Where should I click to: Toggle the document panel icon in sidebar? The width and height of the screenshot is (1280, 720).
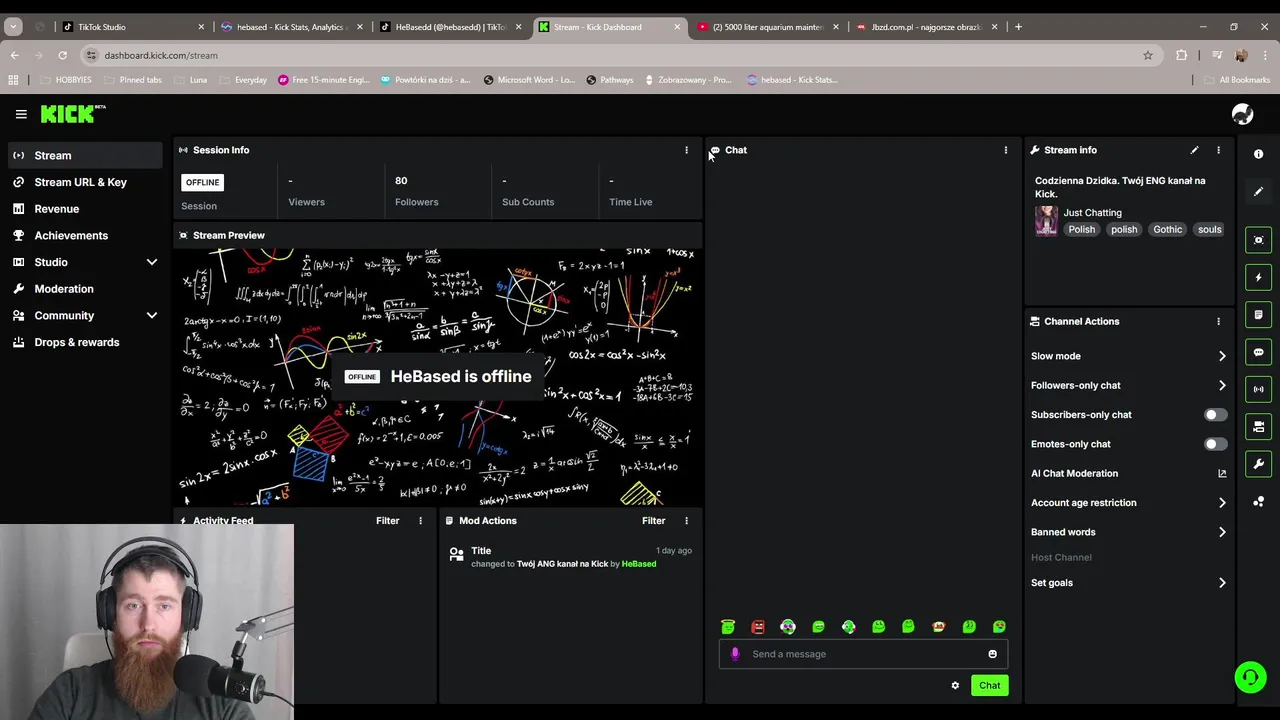(x=1258, y=314)
